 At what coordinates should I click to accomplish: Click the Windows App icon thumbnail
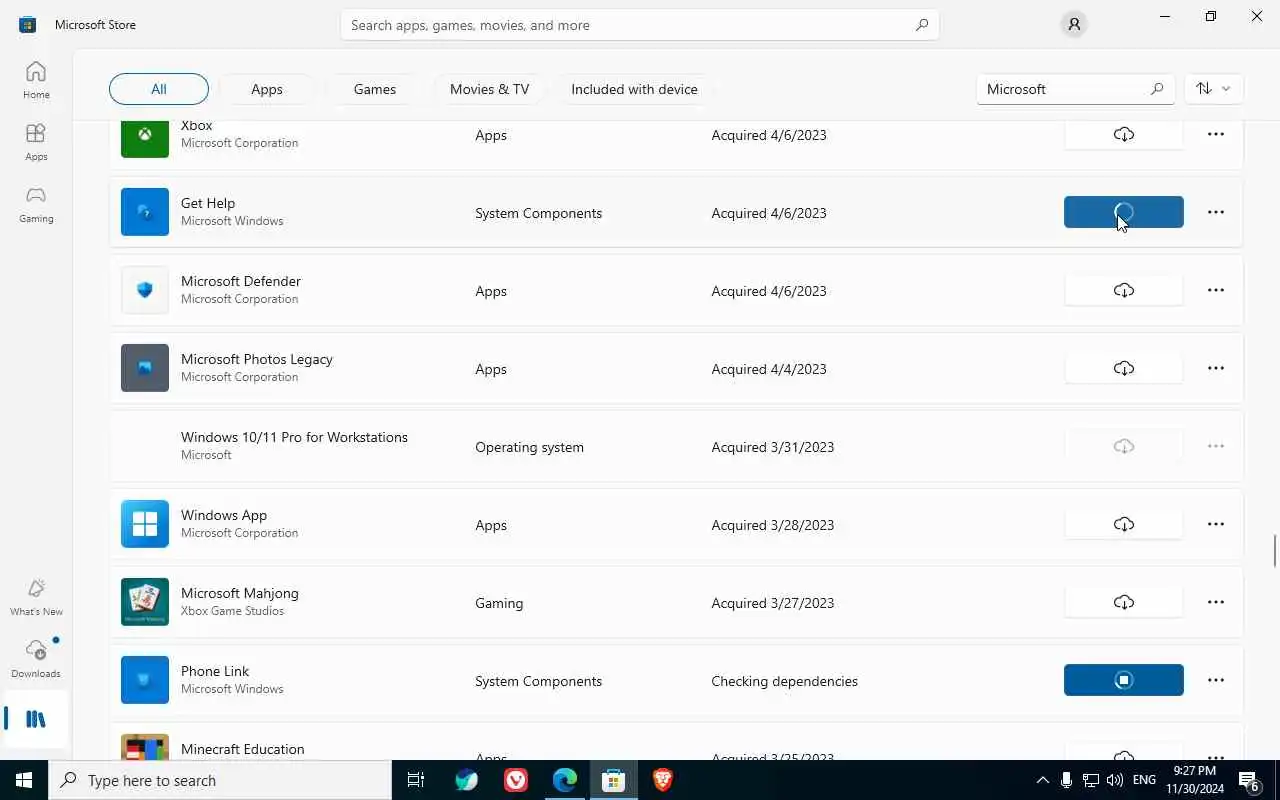click(145, 524)
